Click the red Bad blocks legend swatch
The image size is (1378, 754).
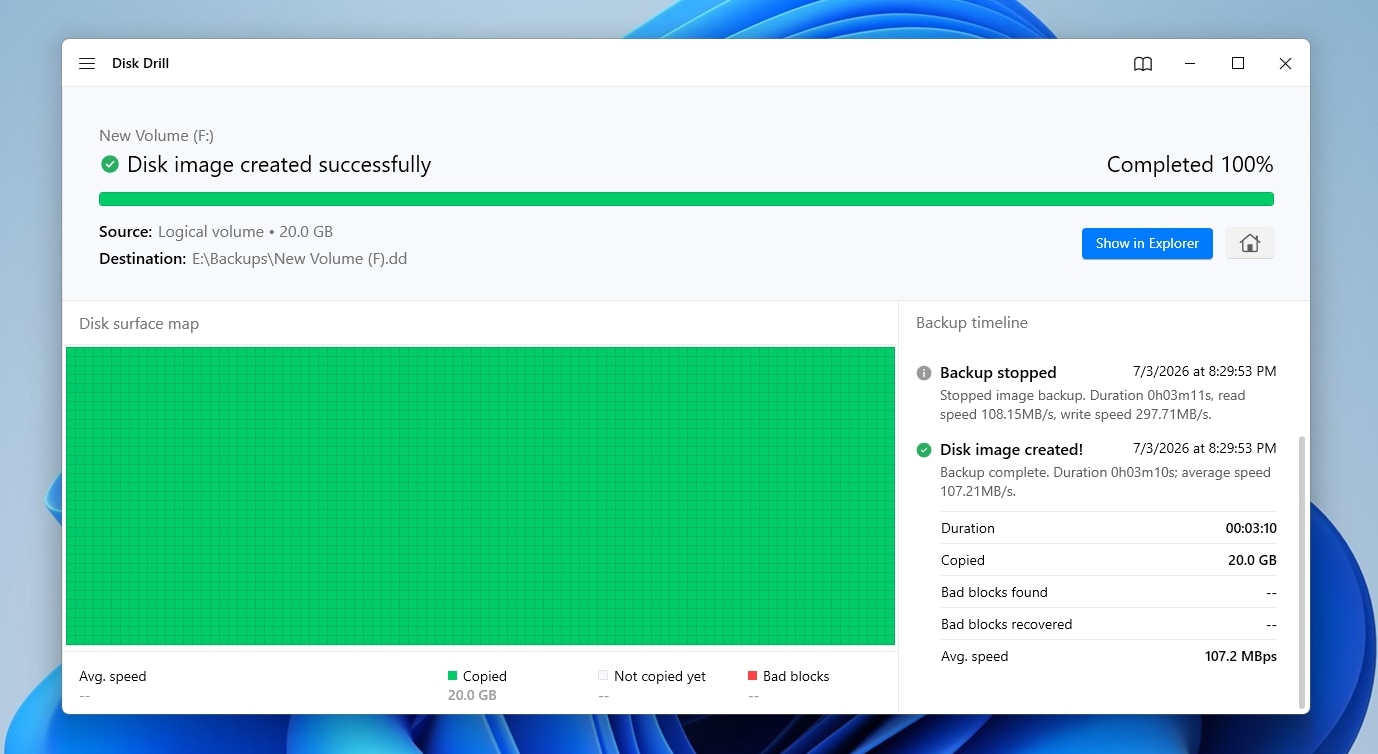[x=752, y=676]
